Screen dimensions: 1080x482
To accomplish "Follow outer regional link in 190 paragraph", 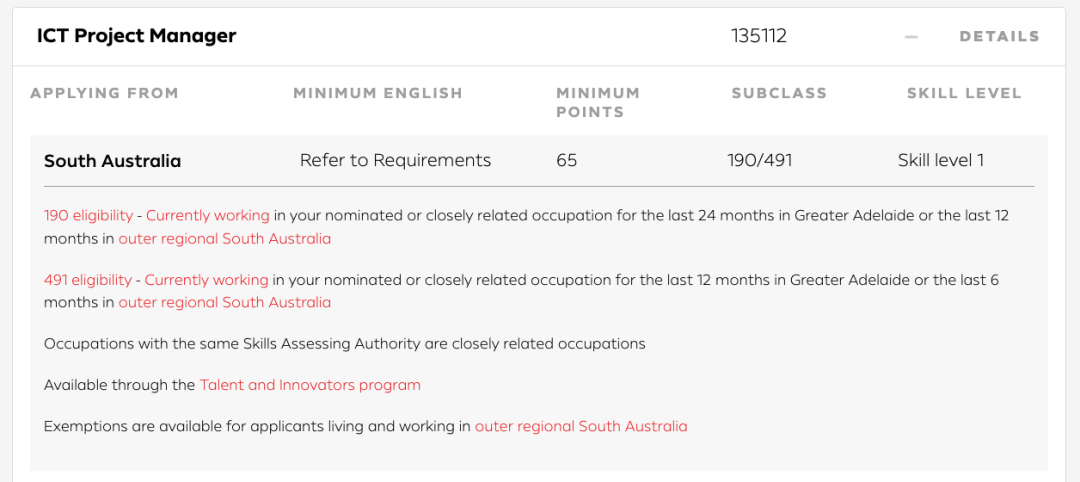I will [225, 239].
